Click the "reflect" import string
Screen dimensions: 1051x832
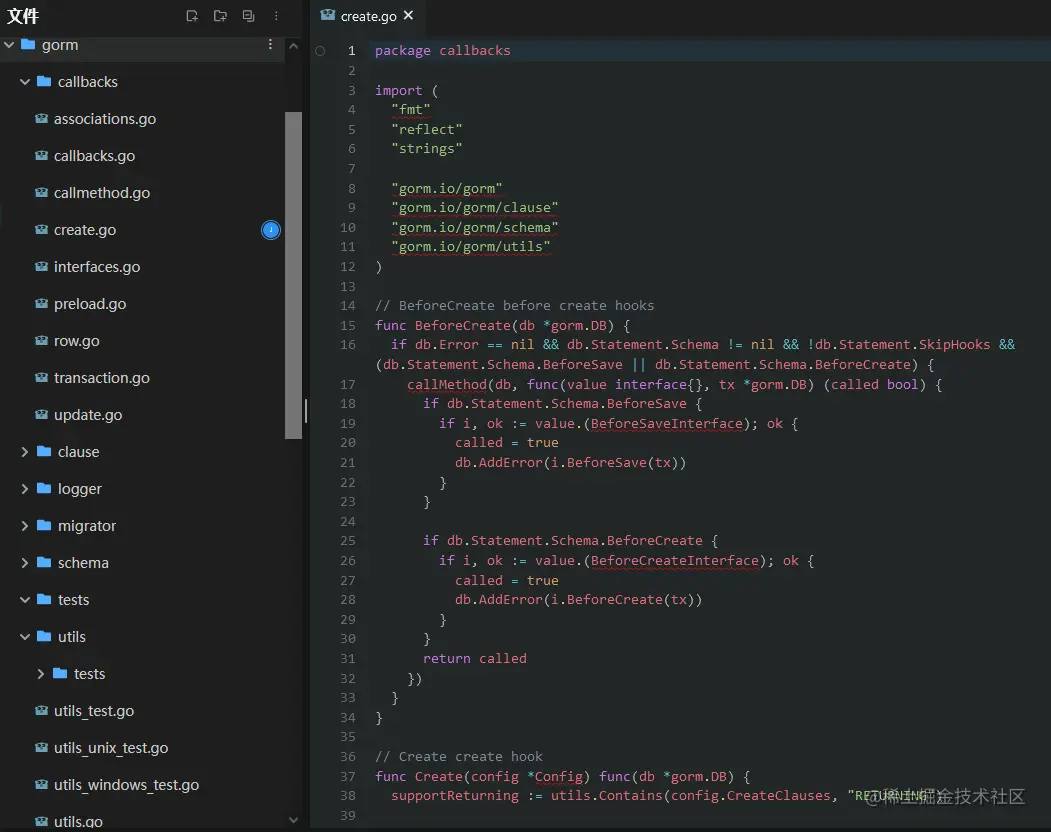tap(426, 129)
